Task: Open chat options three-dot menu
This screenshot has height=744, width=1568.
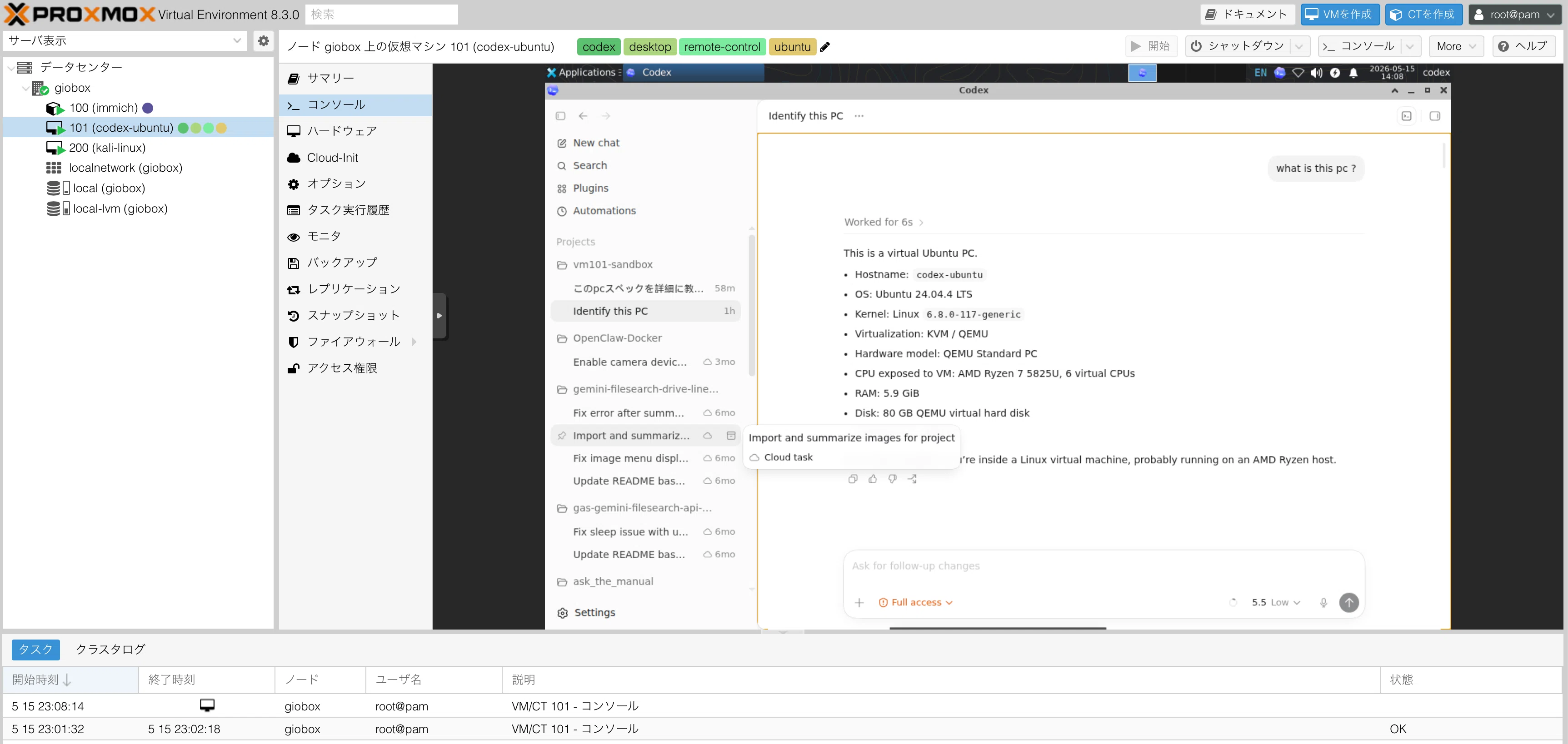Action: (x=859, y=115)
